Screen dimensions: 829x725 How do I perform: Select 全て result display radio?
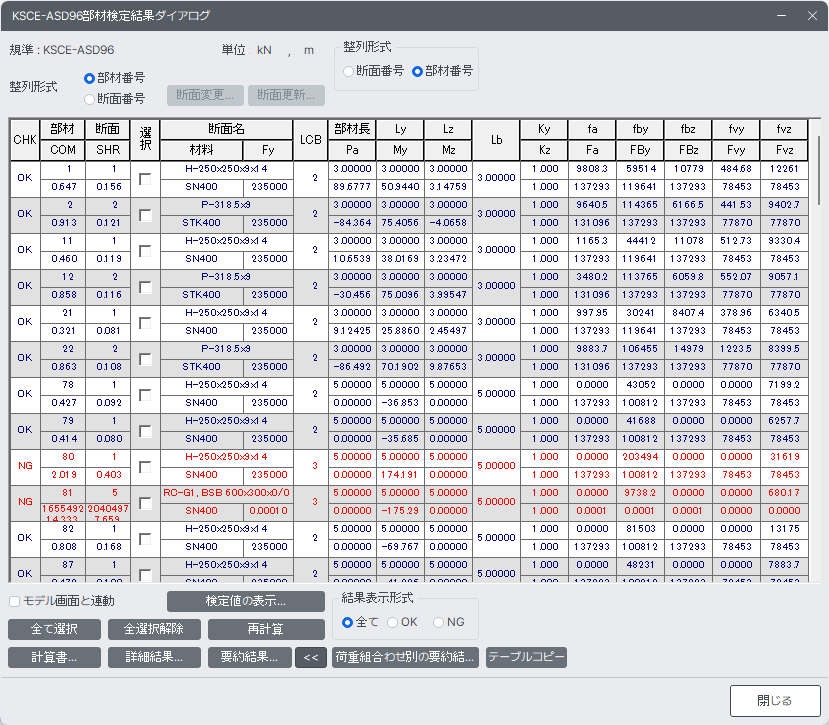pos(347,622)
